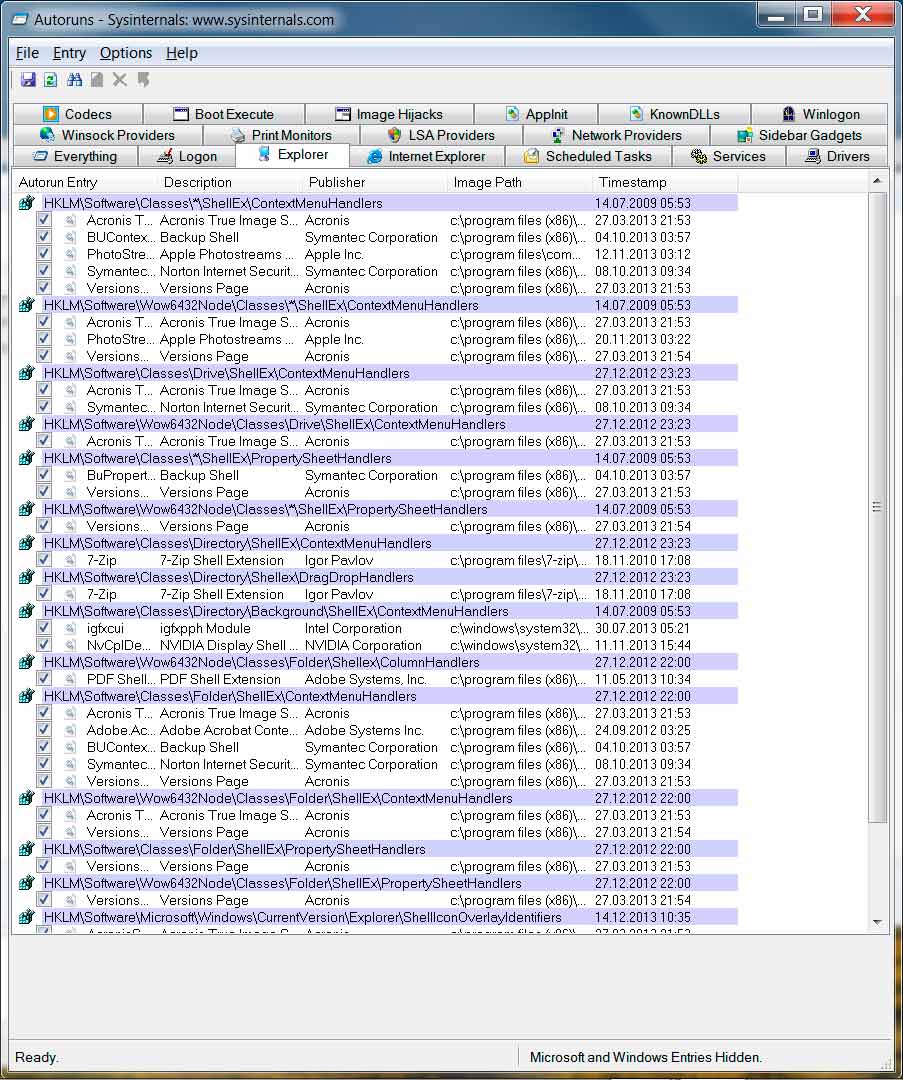Show the Services tab
The width and height of the screenshot is (903, 1080).
728,156
